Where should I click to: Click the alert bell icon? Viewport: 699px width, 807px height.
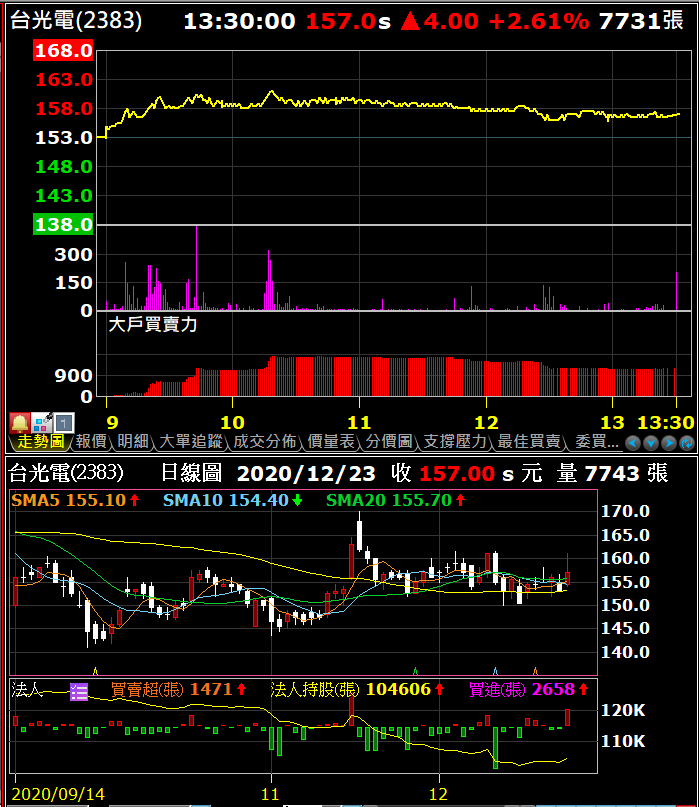pyautogui.click(x=19, y=422)
